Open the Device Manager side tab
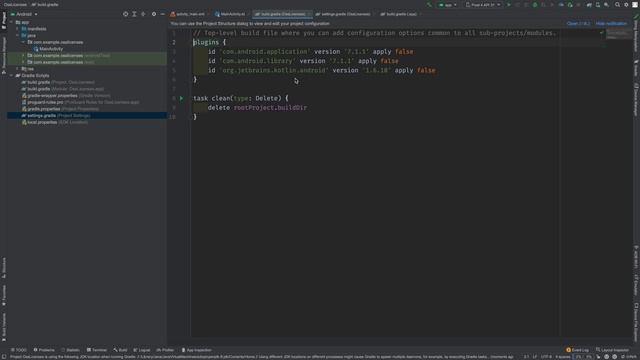The height and width of the screenshot is (360, 640). click(x=636, y=99)
